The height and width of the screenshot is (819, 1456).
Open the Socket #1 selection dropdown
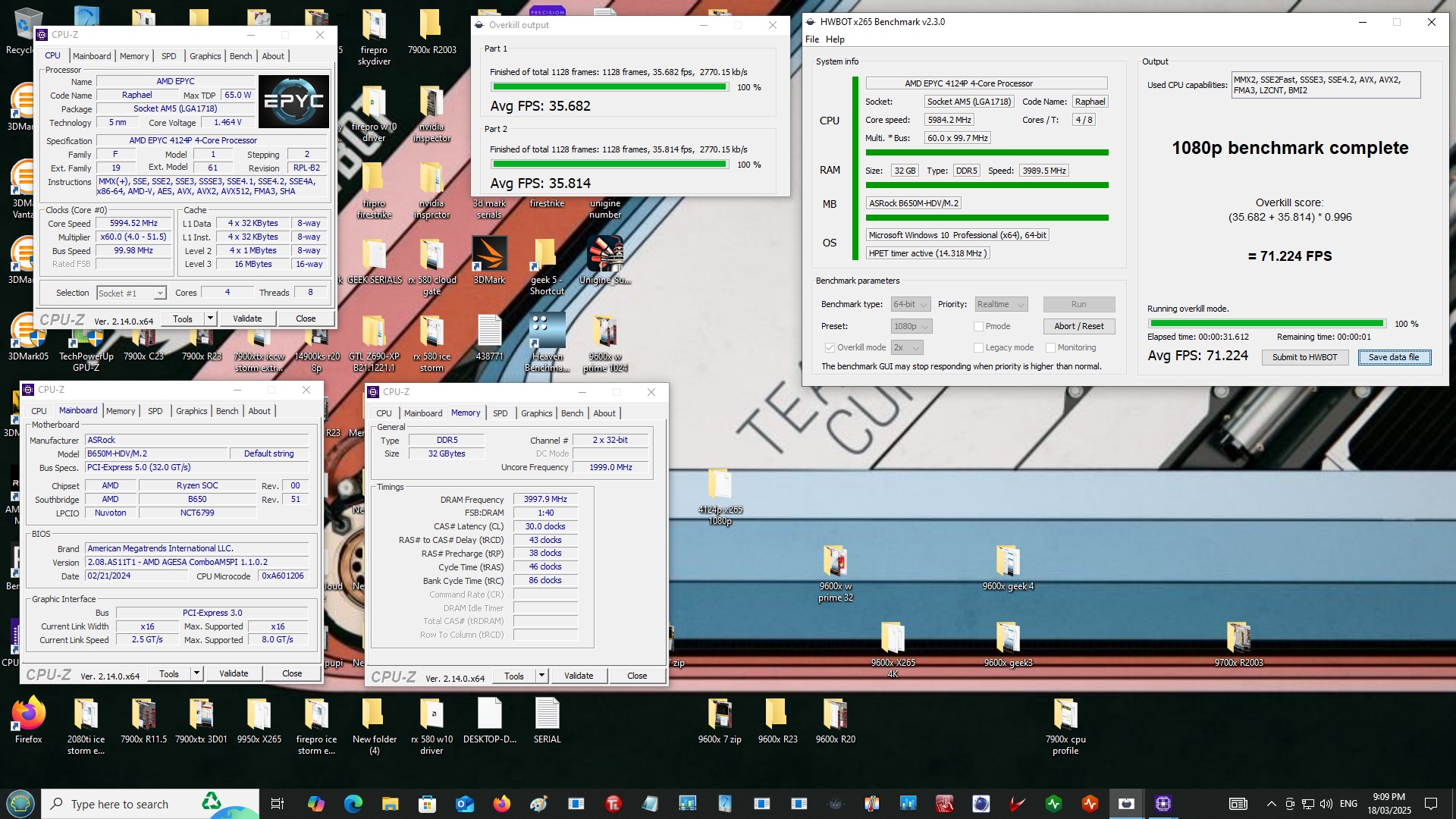[131, 293]
